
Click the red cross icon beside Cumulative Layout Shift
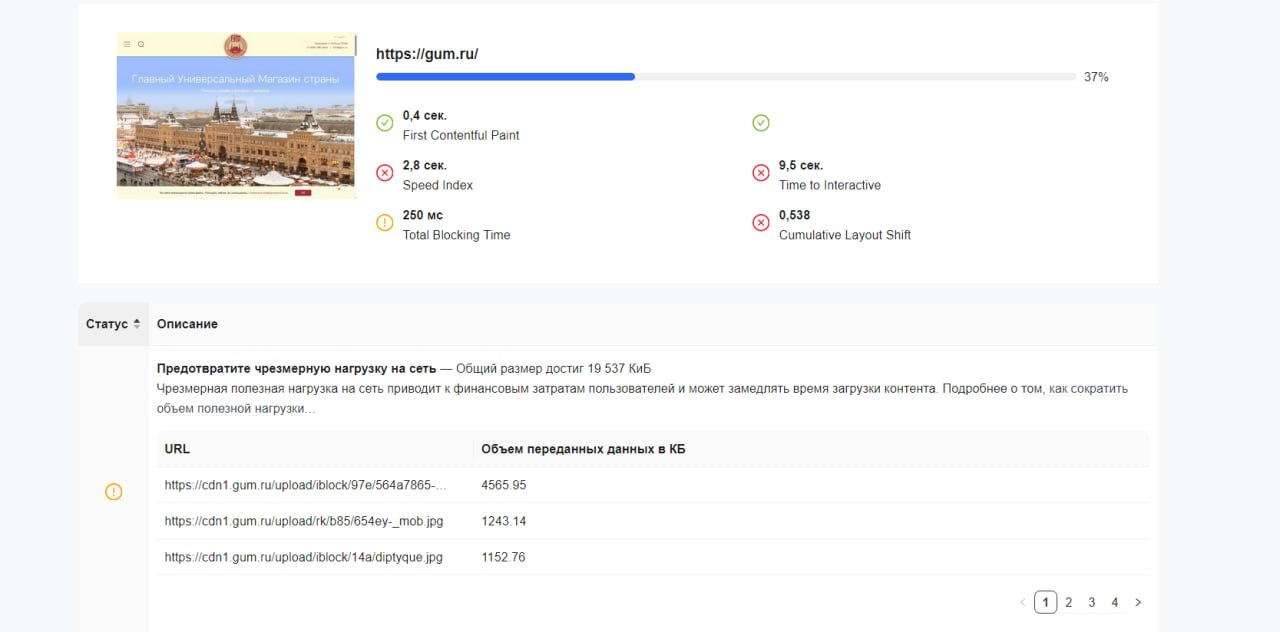point(761,223)
